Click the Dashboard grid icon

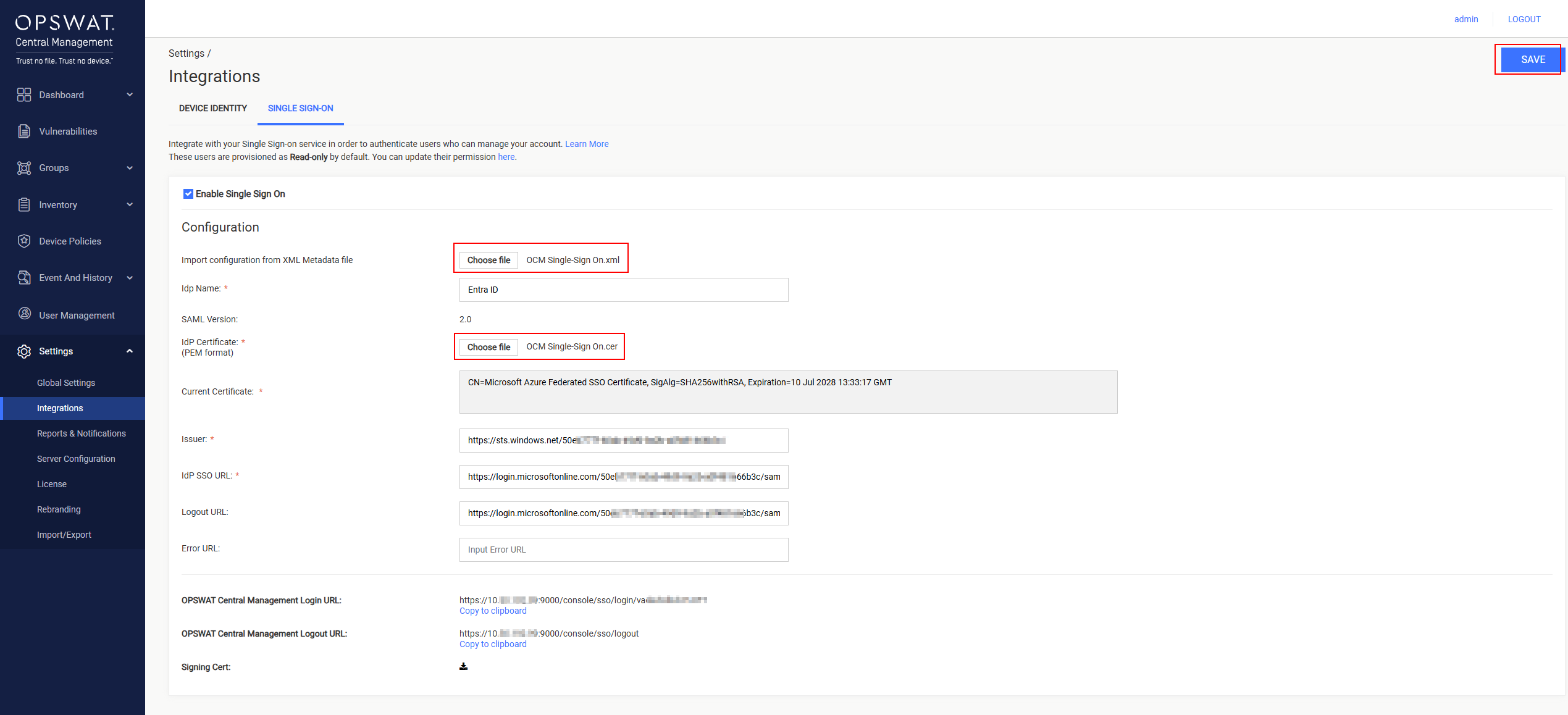(24, 94)
